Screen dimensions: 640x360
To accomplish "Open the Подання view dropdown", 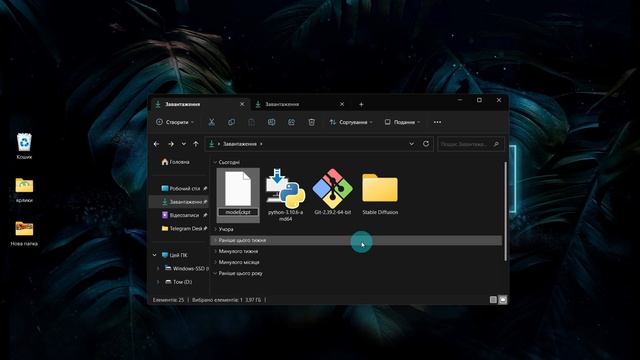I will click(x=402, y=122).
